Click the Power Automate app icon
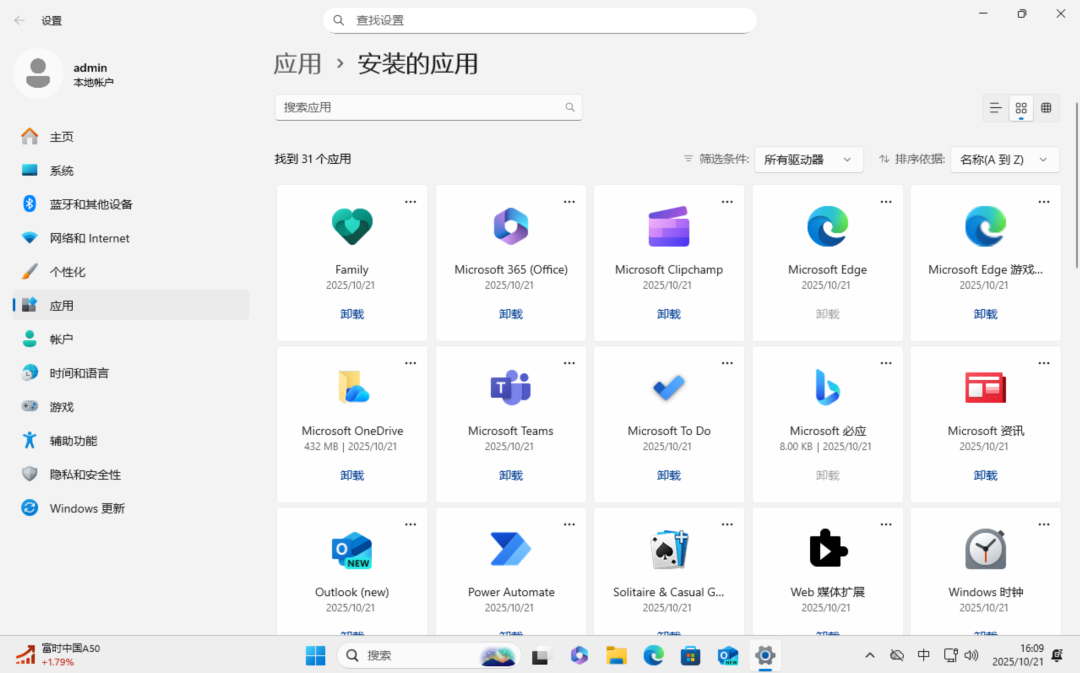 tap(510, 549)
